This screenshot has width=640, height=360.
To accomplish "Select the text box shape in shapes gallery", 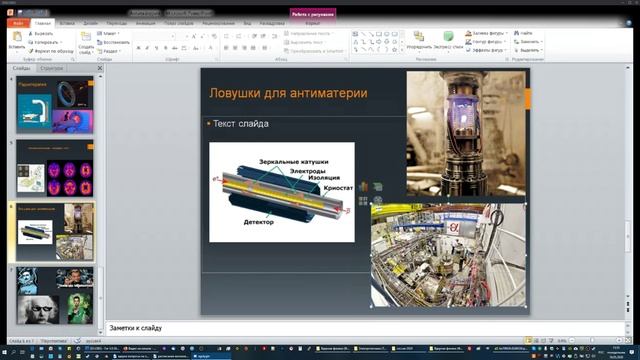I will (356, 34).
